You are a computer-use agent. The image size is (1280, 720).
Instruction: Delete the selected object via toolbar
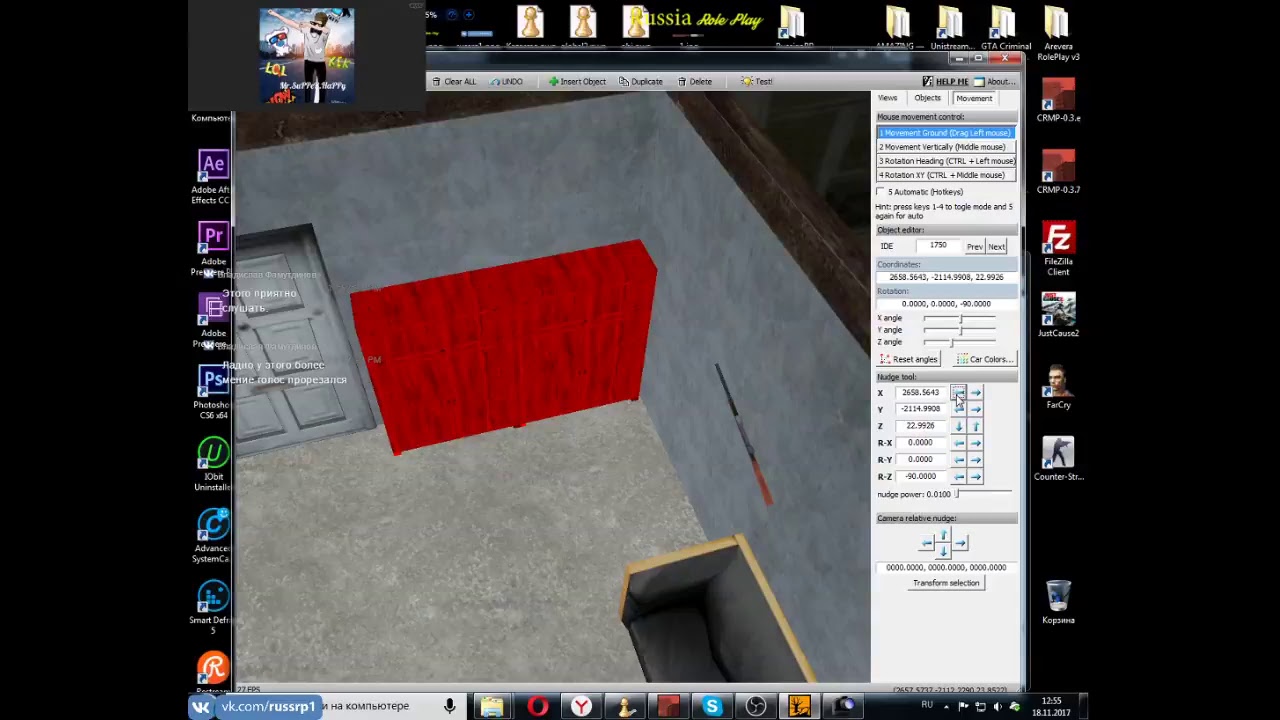pos(695,81)
